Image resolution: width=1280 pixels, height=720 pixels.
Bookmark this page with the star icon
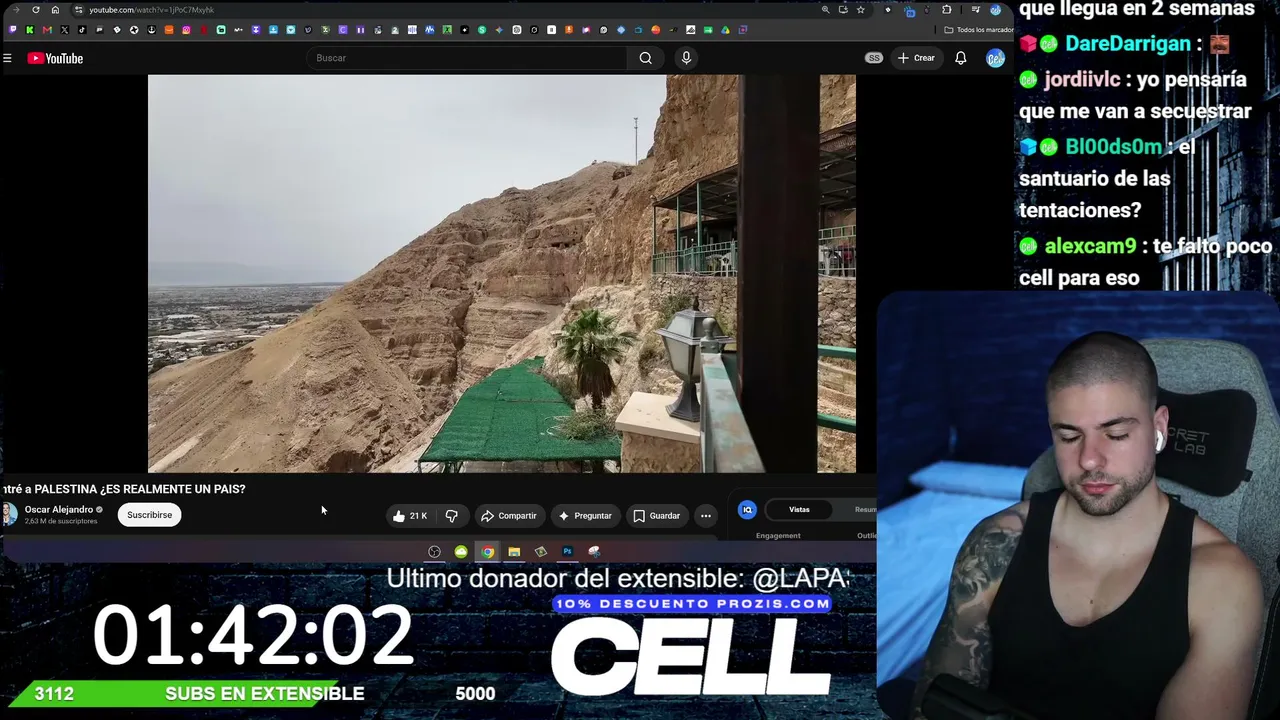click(860, 10)
